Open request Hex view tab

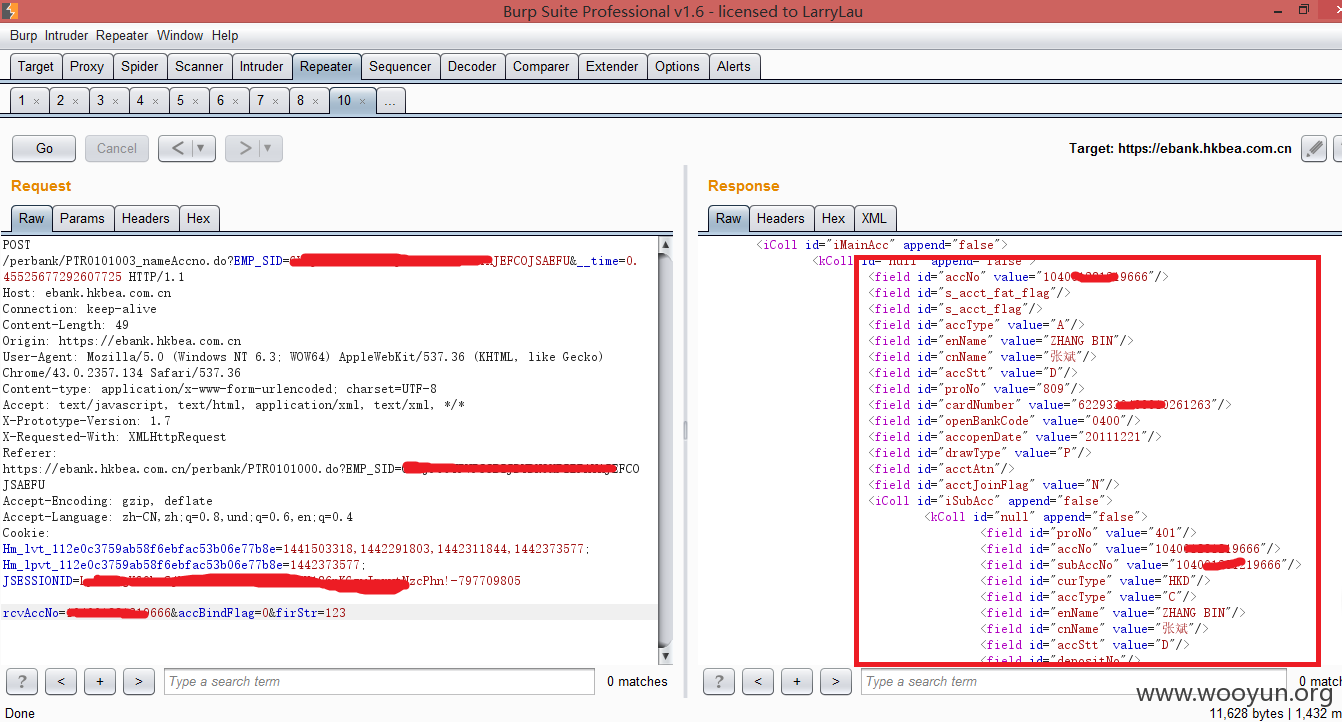199,218
